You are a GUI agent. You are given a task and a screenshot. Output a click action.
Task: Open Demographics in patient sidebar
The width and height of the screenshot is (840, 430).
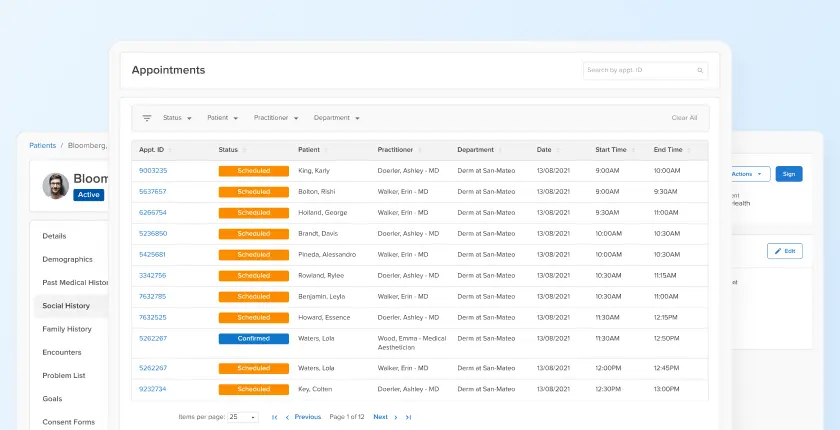click(x=68, y=259)
